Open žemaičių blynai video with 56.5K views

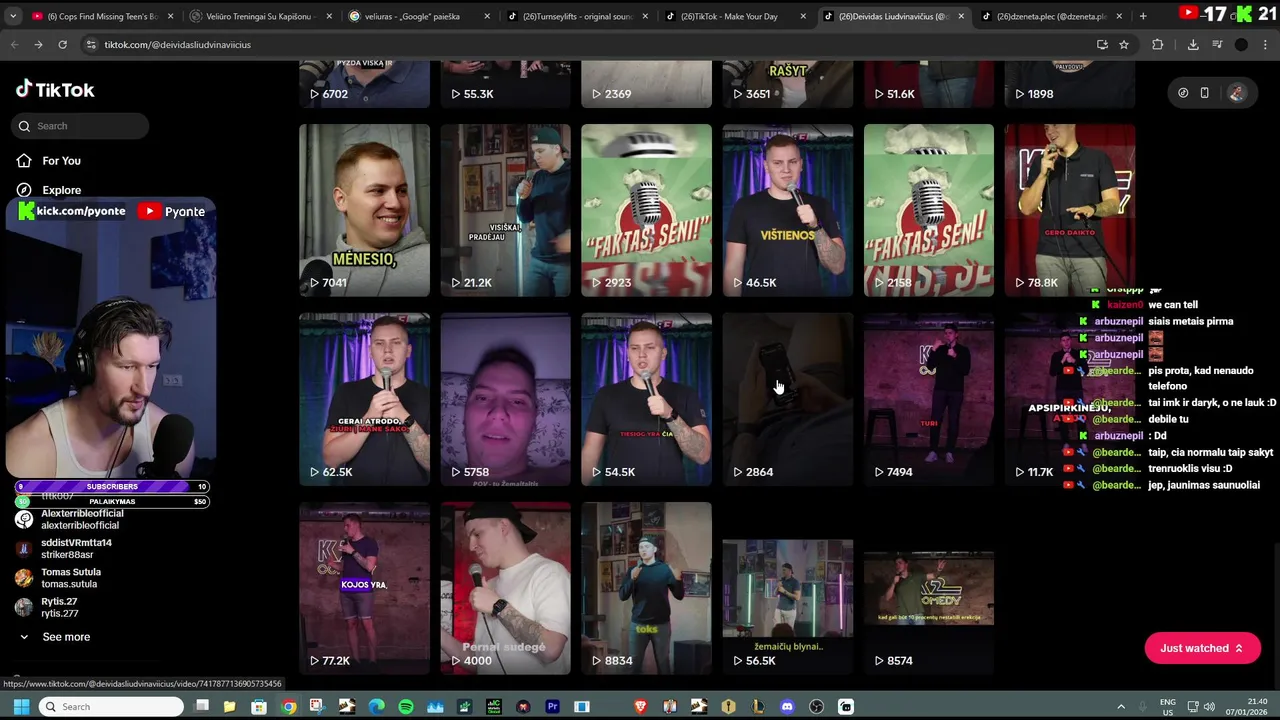click(x=787, y=588)
